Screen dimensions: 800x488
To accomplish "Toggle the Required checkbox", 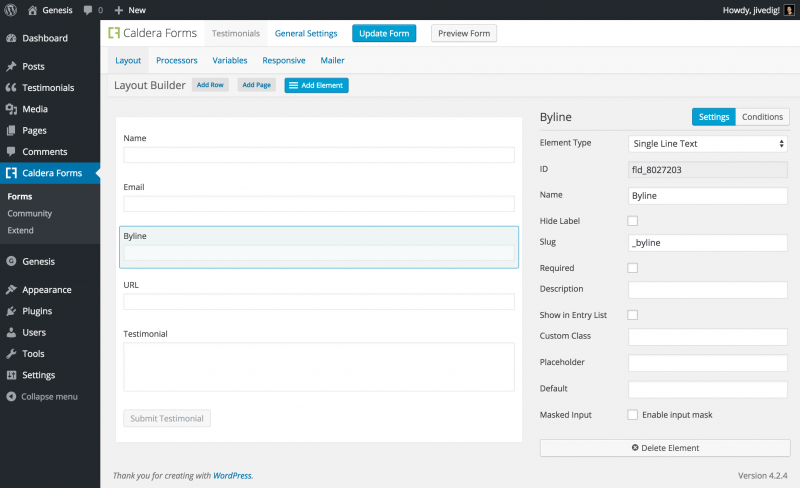I will (633, 268).
